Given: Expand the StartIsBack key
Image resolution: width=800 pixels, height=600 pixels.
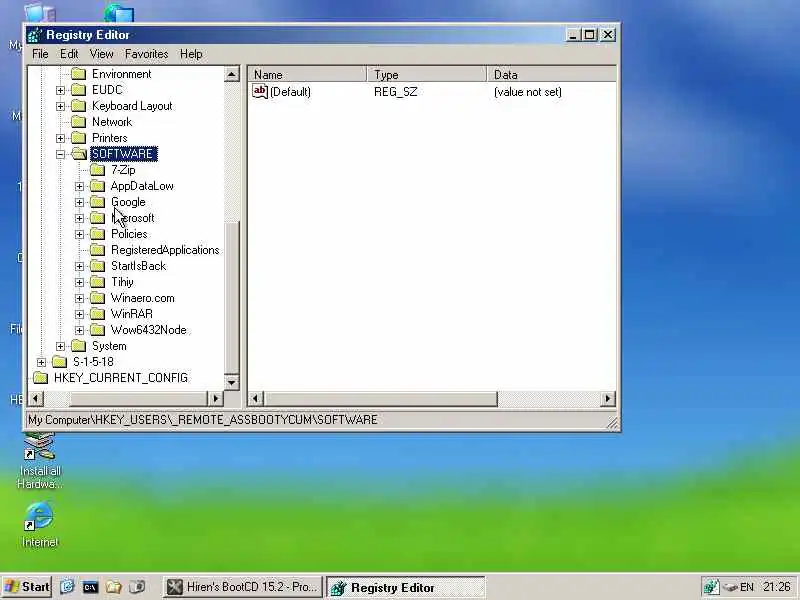Looking at the screenshot, I should [79, 266].
